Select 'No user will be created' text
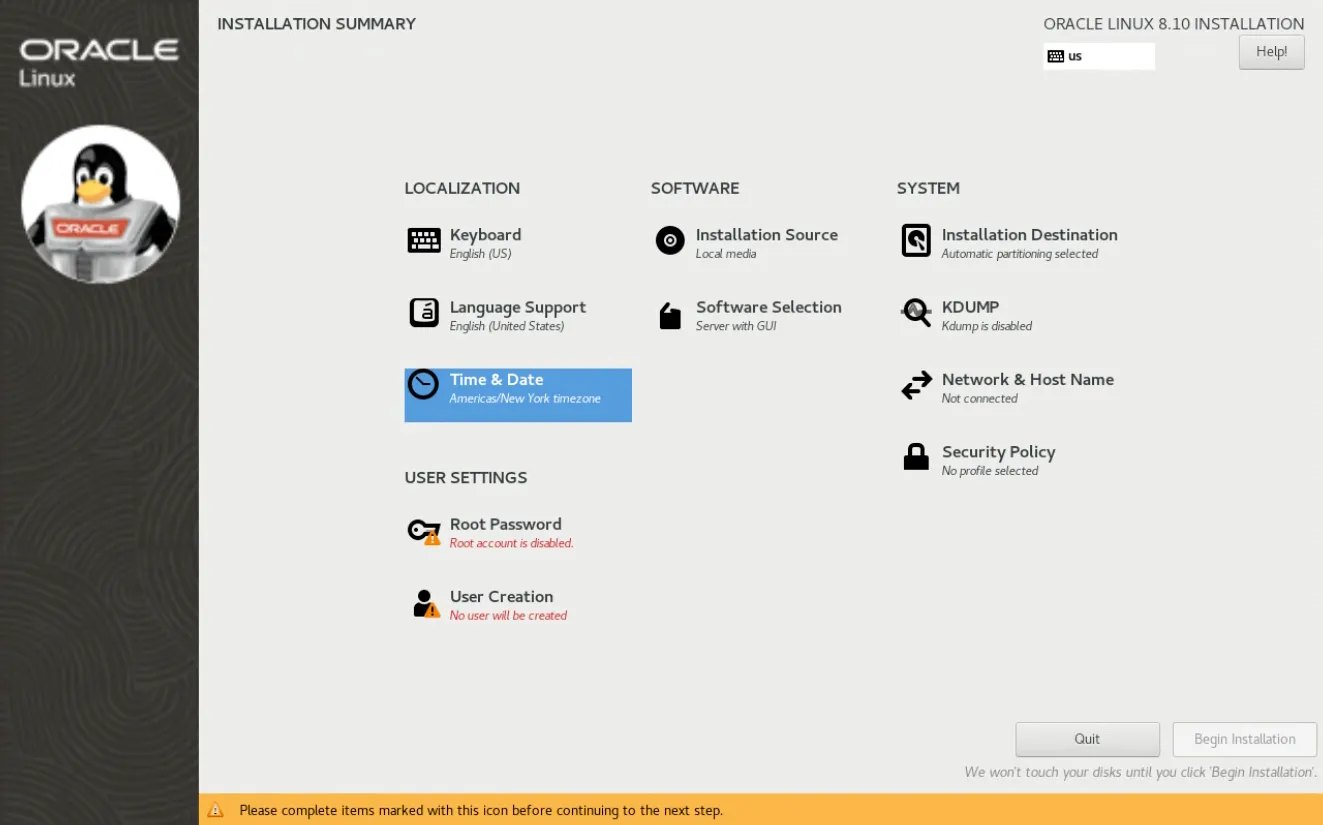Viewport: 1323px width, 825px height. pos(508,616)
